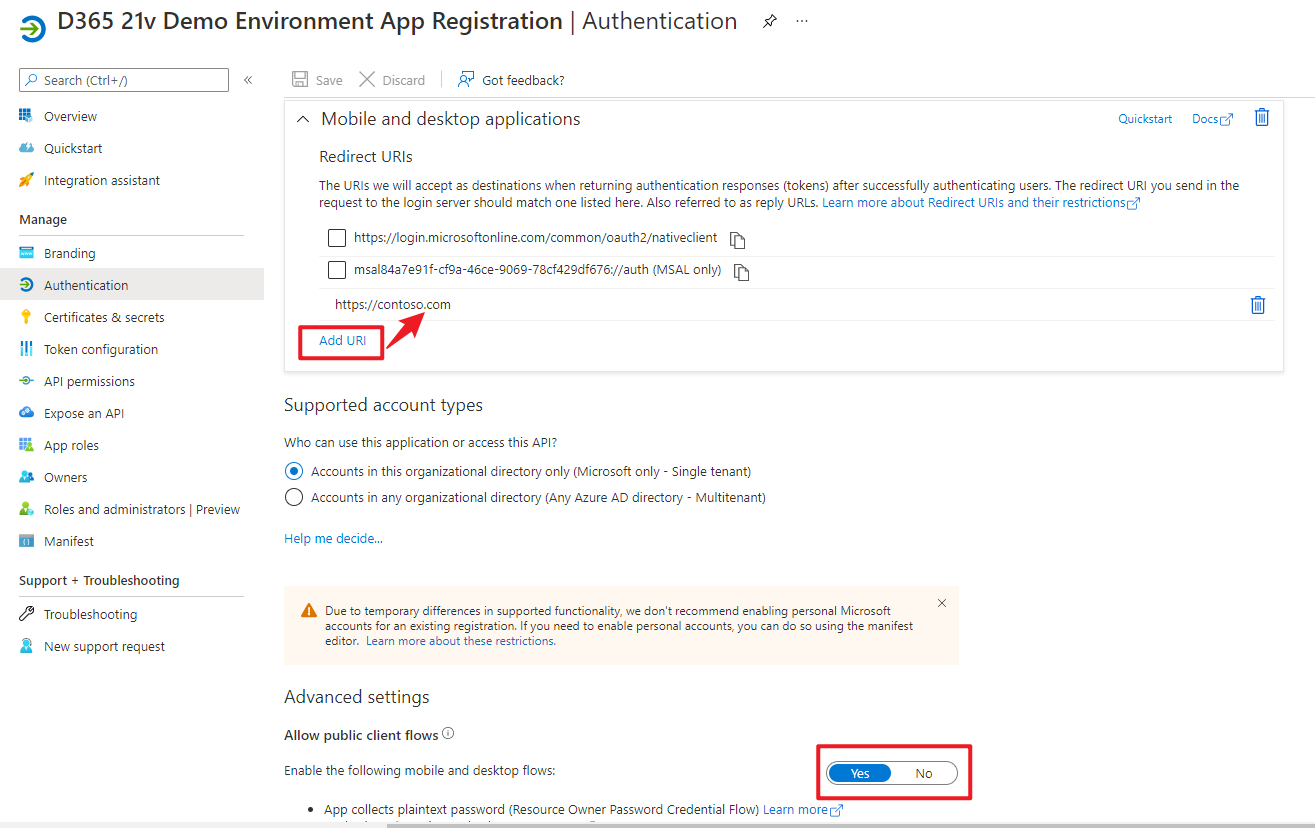Click the public client flows info icon
1315x828 pixels.
[448, 734]
